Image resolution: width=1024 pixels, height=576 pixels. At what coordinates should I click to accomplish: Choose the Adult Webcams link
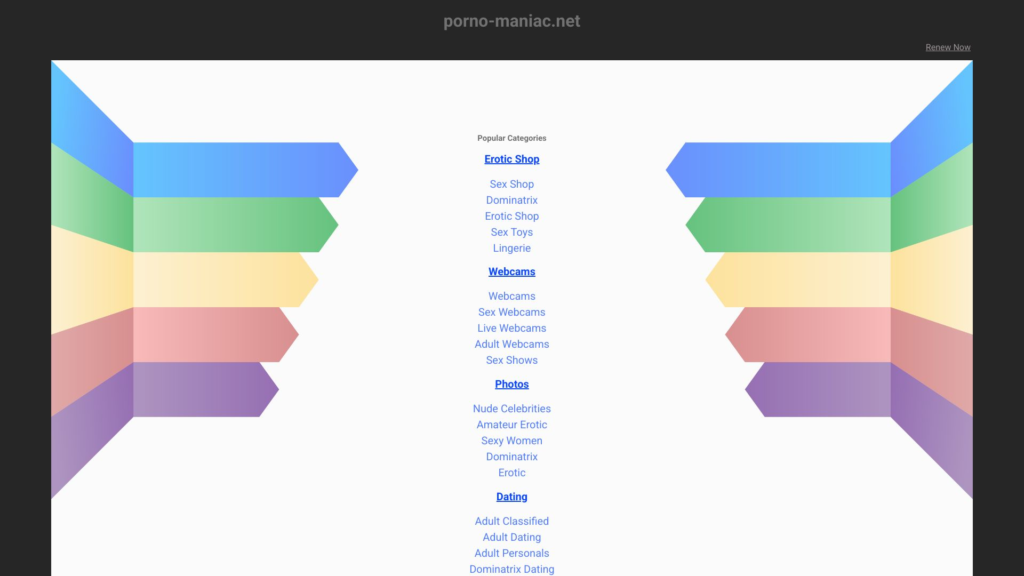[x=511, y=344]
